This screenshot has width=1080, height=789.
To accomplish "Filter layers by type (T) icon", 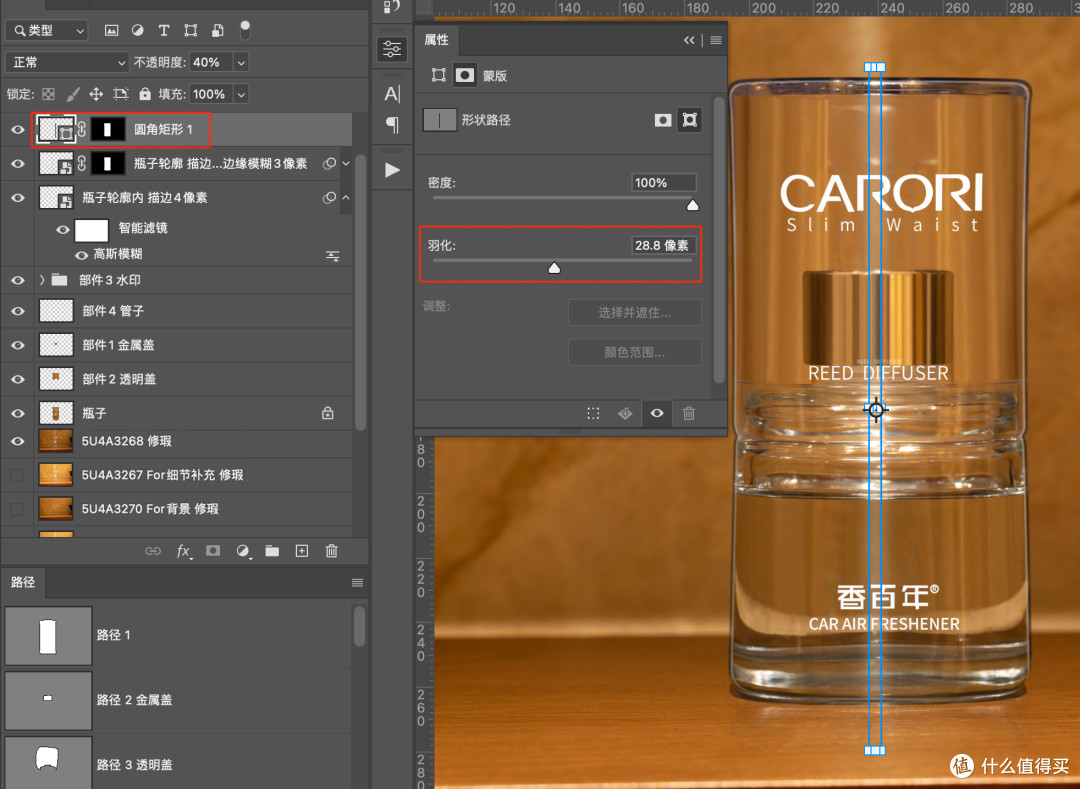I will coord(164,30).
